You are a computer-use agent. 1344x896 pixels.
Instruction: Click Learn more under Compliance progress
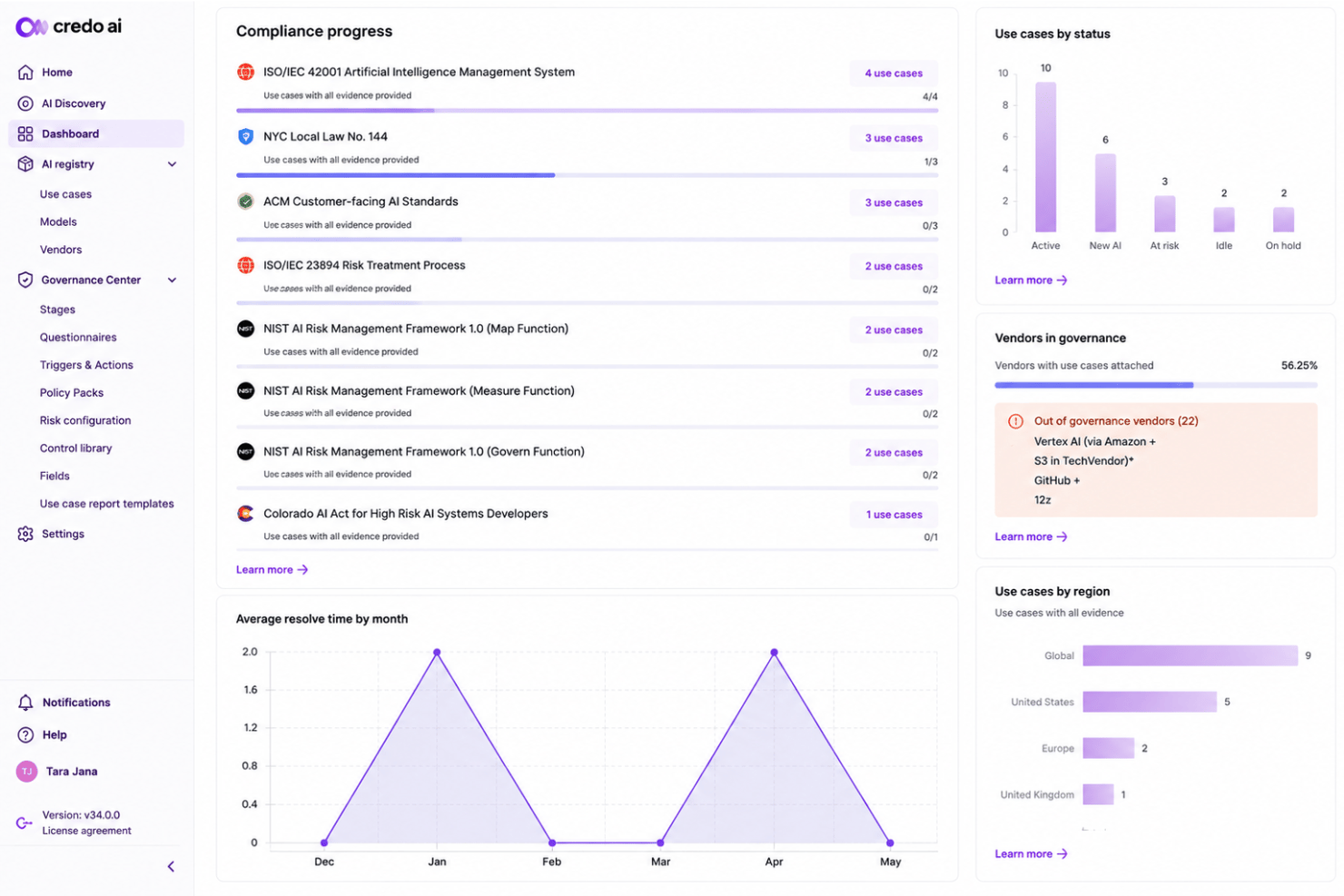tap(272, 570)
